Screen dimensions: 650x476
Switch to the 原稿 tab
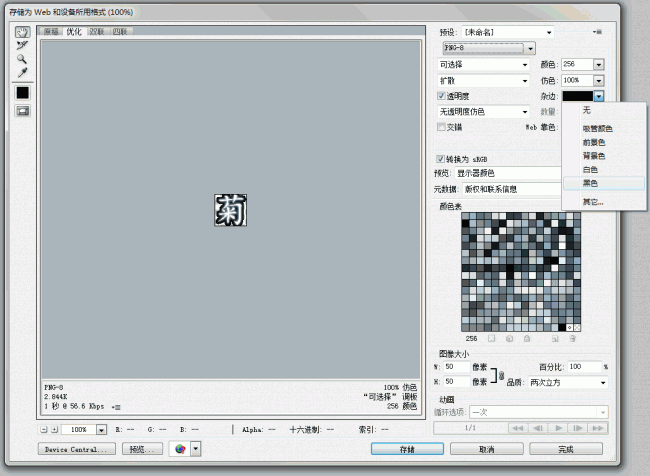point(51,32)
